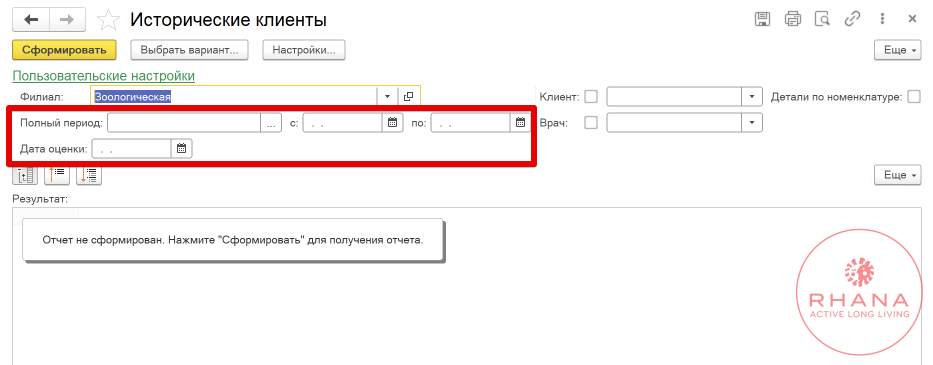Click the Дата оценки date field
This screenshot has width=933, height=365.
132,149
